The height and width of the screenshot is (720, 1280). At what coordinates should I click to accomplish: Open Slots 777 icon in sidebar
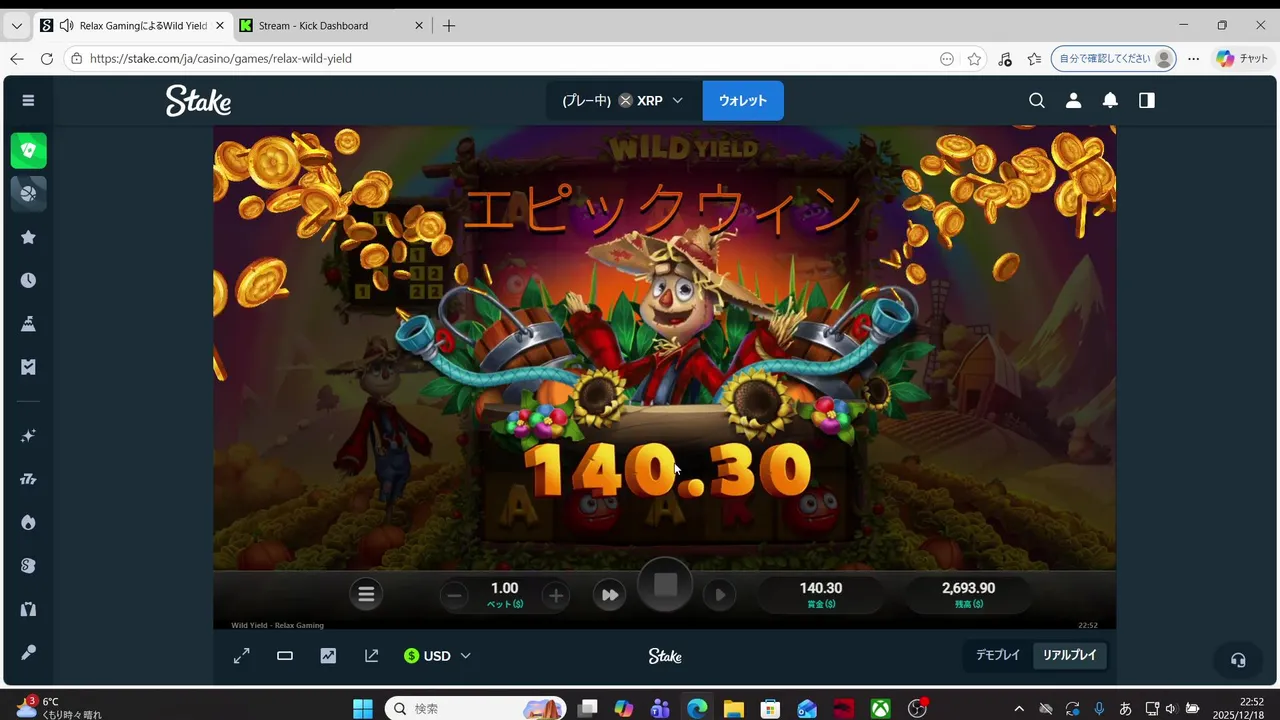pos(28,479)
